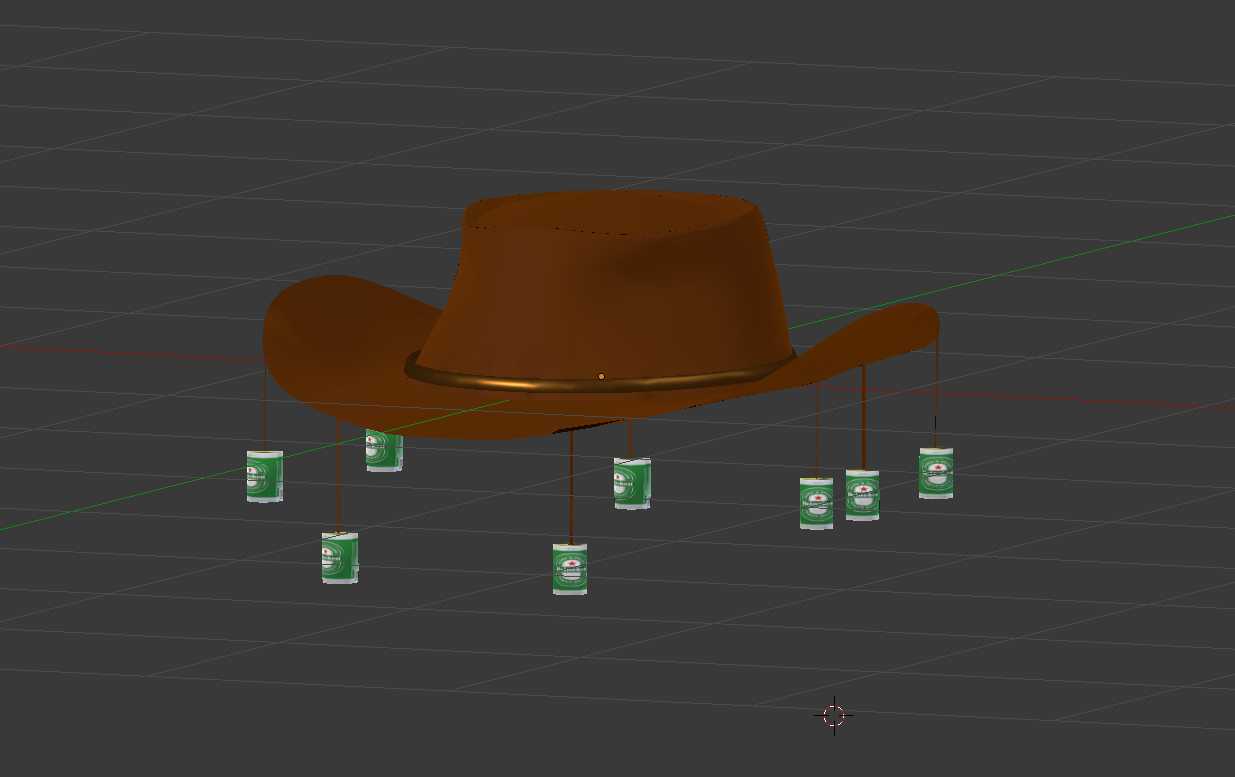This screenshot has width=1235, height=777.
Task: Select the higher can beneath the hat's center
Action: (x=632, y=483)
